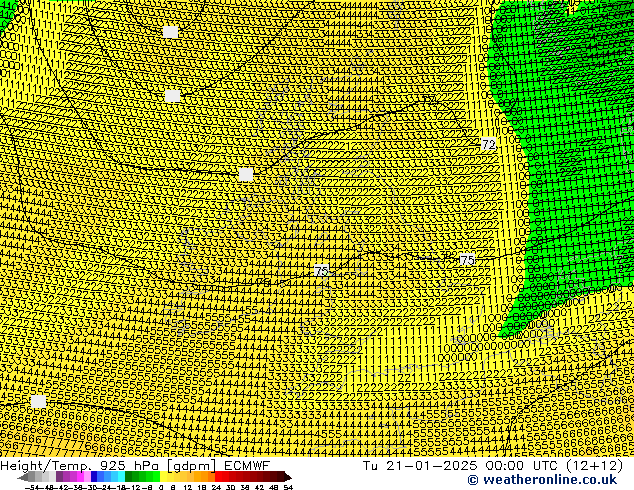Image resolution: width=634 pixels, height=490 pixels.
Task: Select the cyan legend color swatch
Action: (121, 476)
